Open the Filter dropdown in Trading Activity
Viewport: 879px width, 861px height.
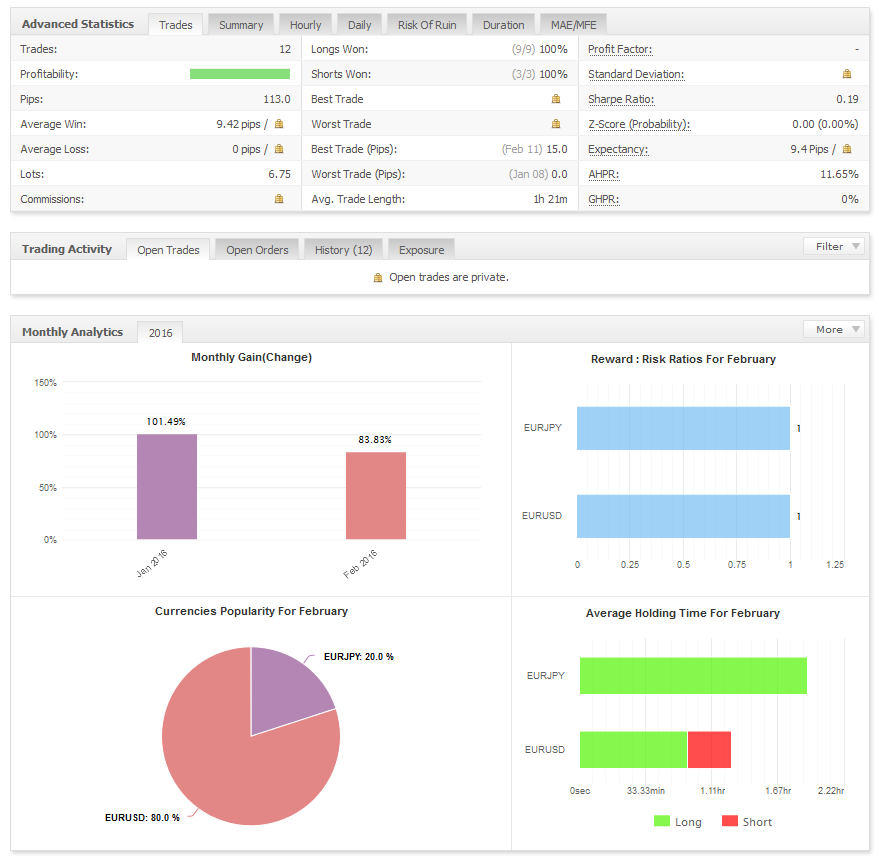(x=834, y=246)
